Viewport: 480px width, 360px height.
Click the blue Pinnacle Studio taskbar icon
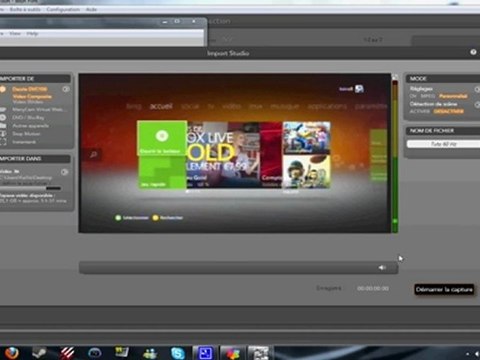click(205, 353)
